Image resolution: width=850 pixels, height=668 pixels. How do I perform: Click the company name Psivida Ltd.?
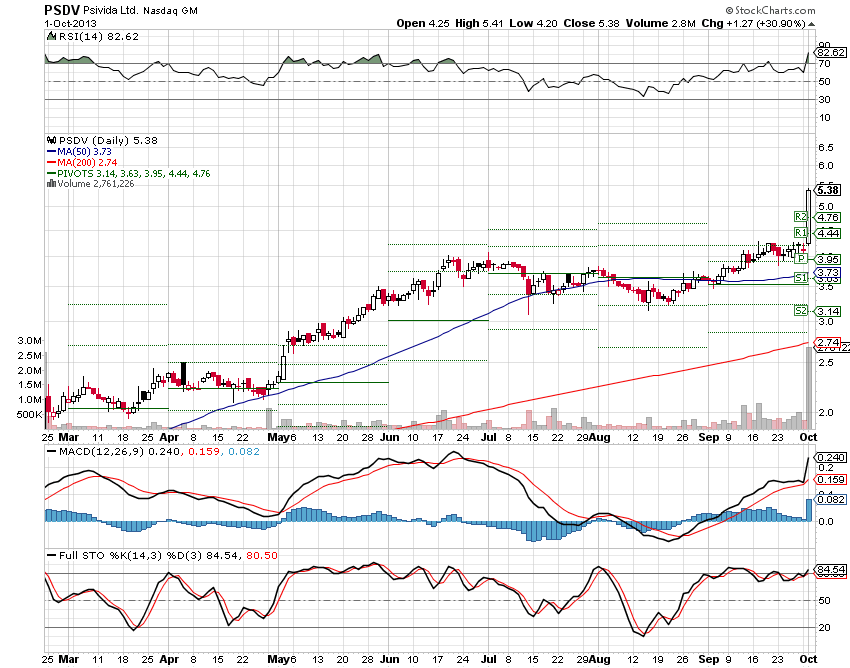pyautogui.click(x=111, y=11)
